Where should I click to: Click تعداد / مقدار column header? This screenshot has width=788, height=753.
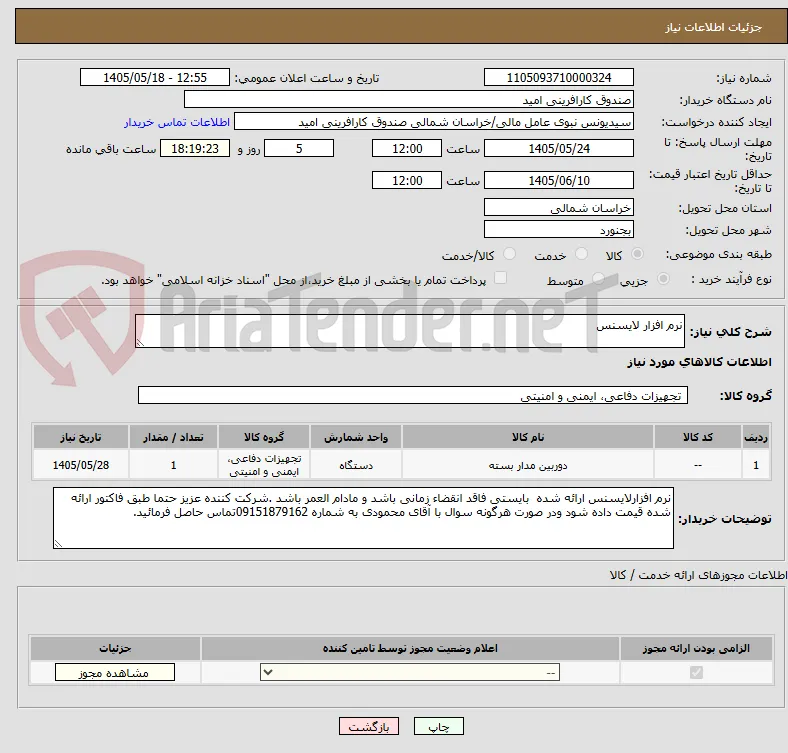click(173, 437)
